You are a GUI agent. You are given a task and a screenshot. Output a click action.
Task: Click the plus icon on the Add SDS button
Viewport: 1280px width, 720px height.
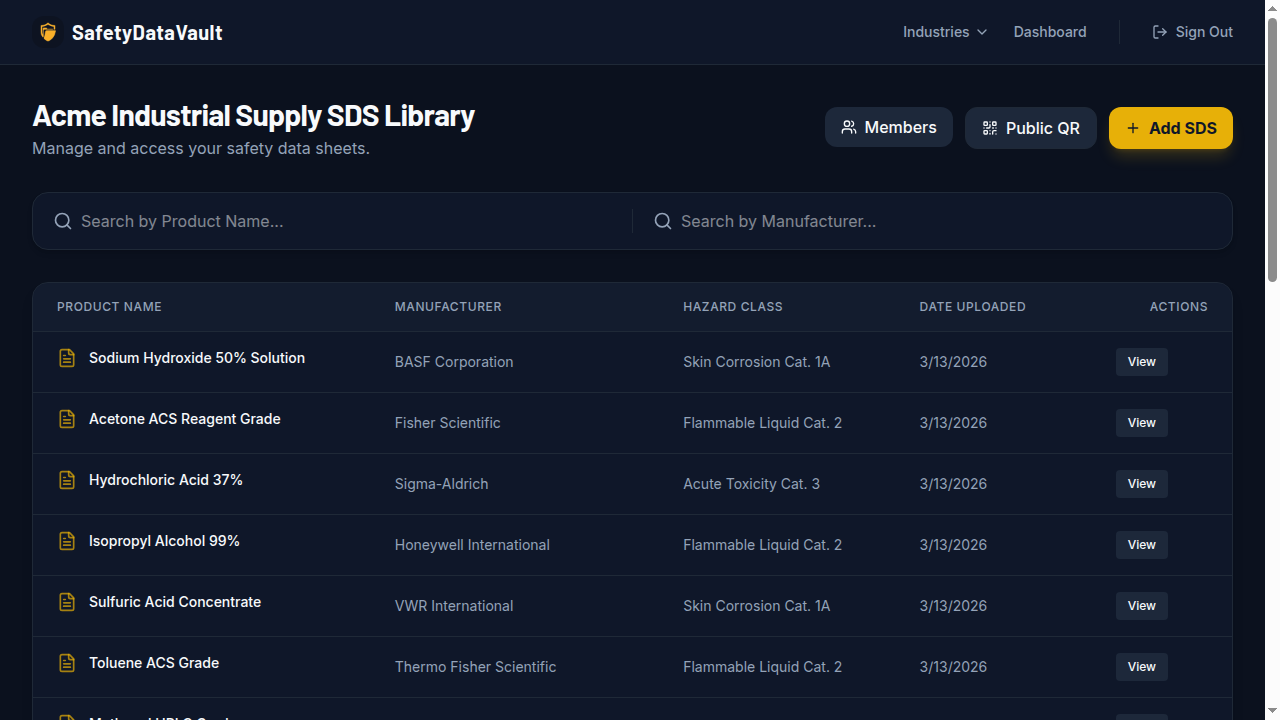pyautogui.click(x=1132, y=128)
